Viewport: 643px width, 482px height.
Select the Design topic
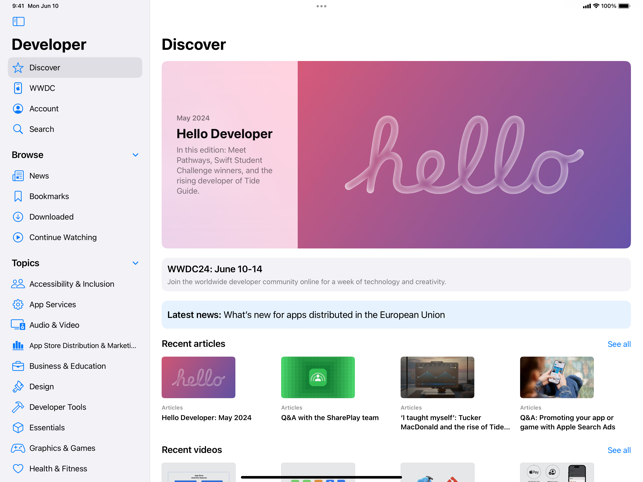75,386
